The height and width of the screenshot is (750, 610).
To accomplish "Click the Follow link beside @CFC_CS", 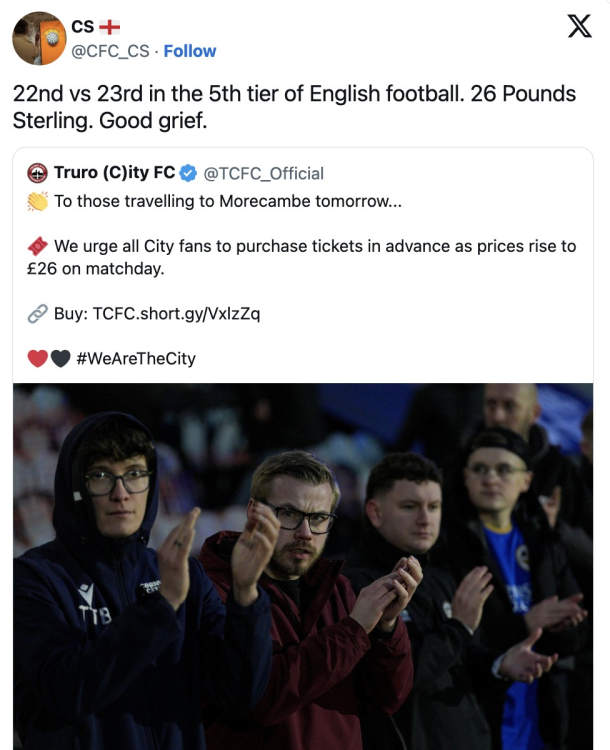I will pyautogui.click(x=190, y=51).
